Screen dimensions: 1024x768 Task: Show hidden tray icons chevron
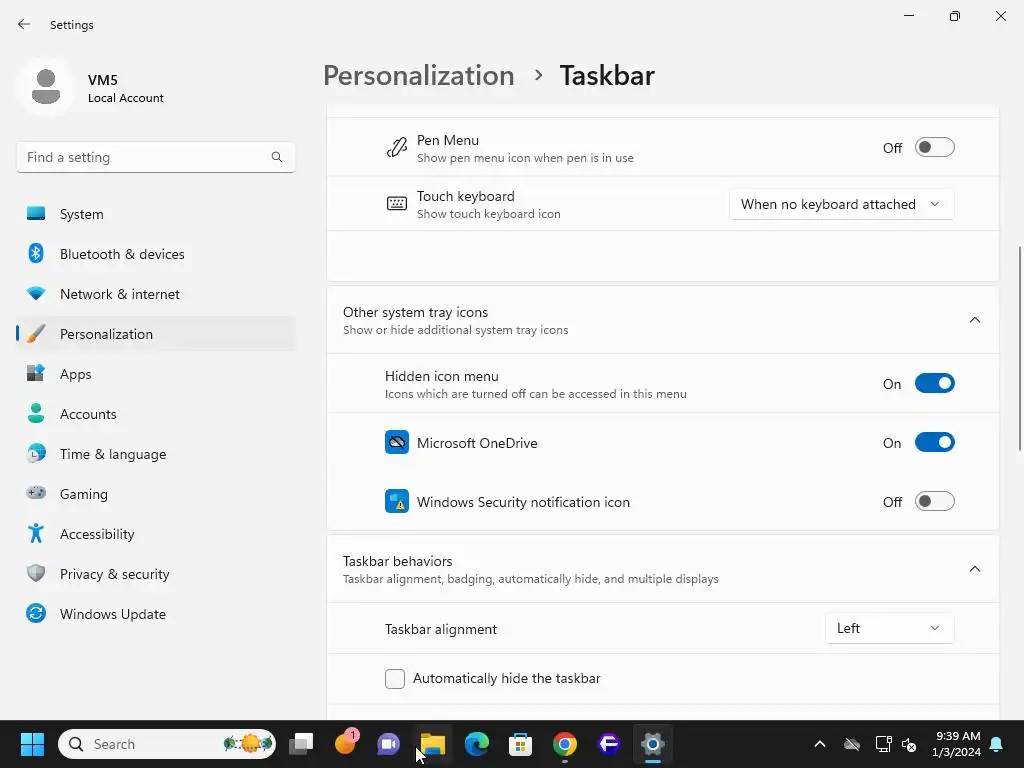coord(820,744)
